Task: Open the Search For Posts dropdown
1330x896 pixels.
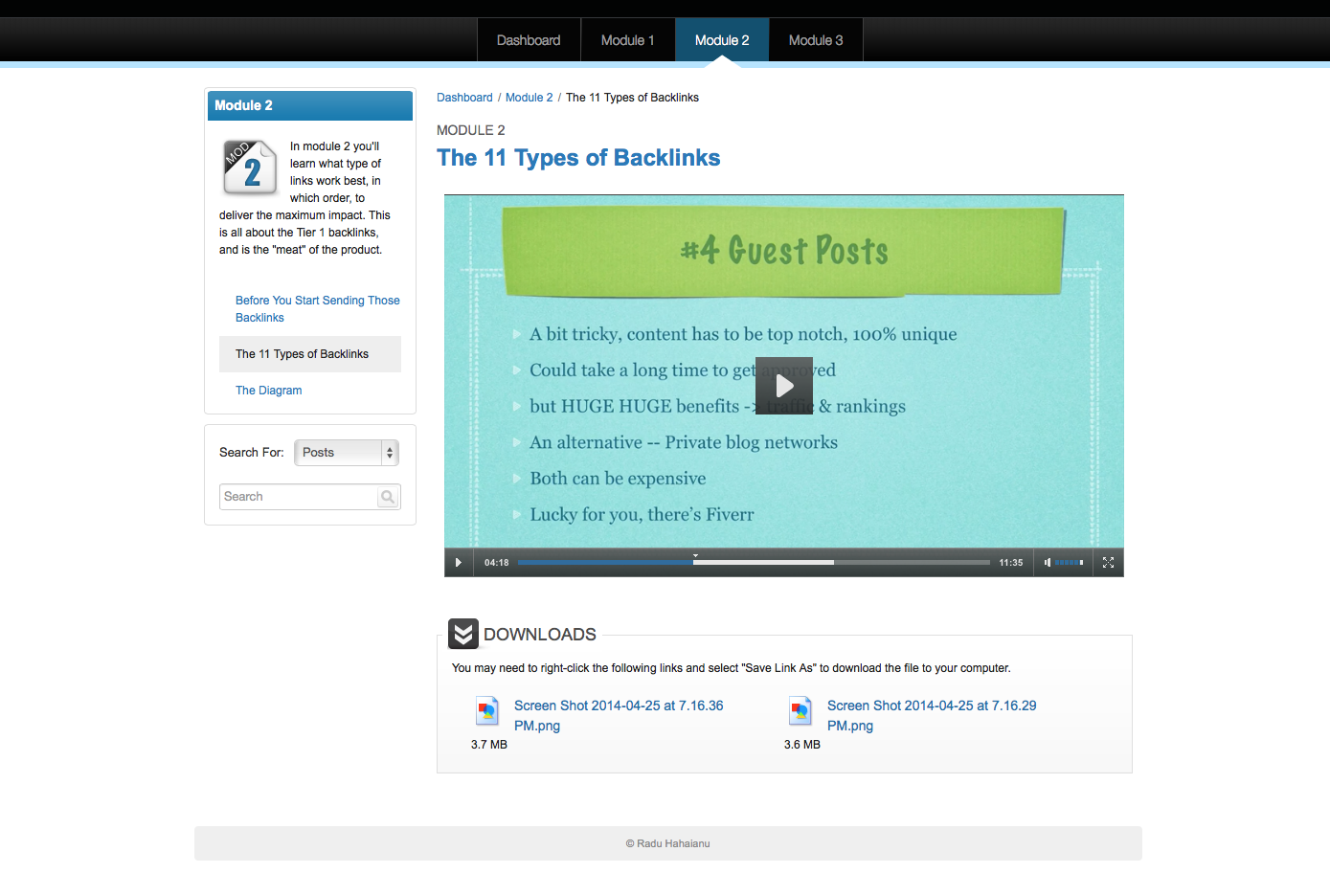Action: [346, 453]
